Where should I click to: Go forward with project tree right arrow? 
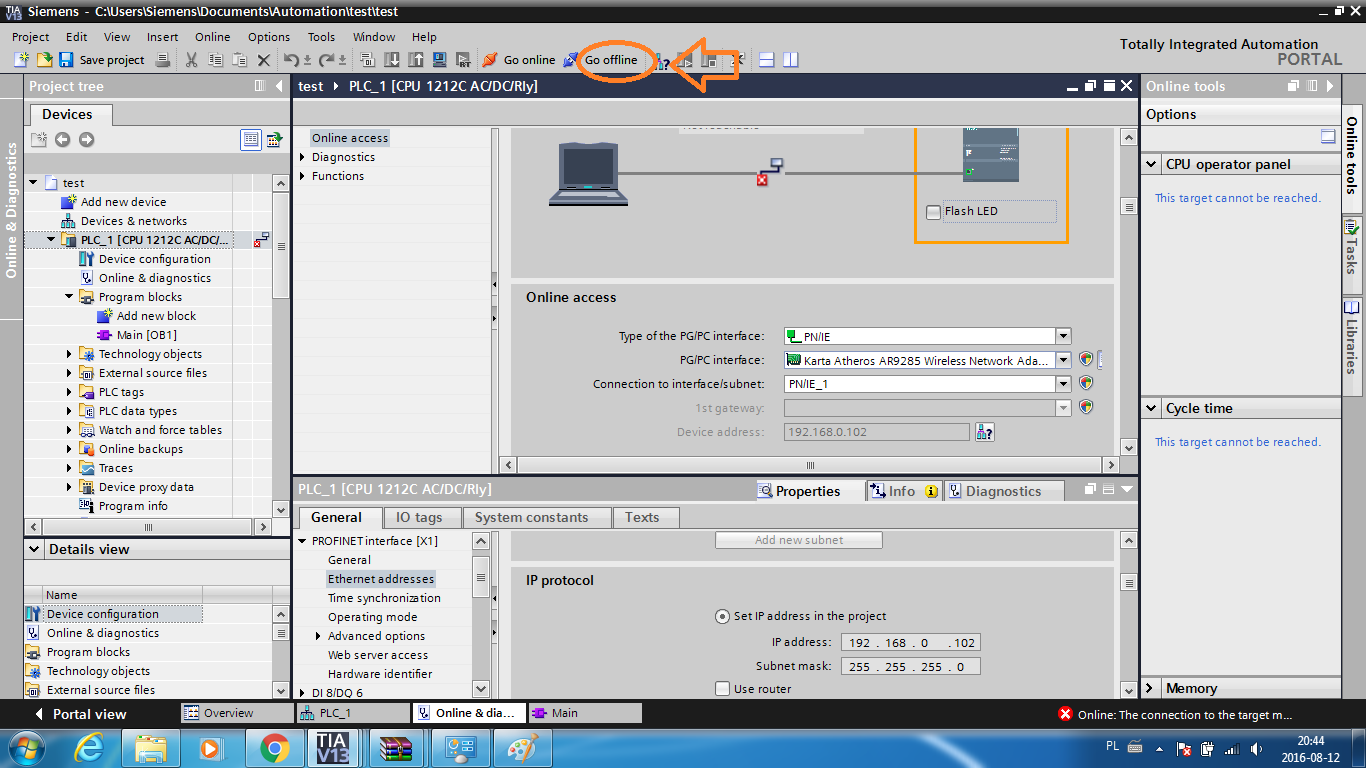[x=86, y=139]
